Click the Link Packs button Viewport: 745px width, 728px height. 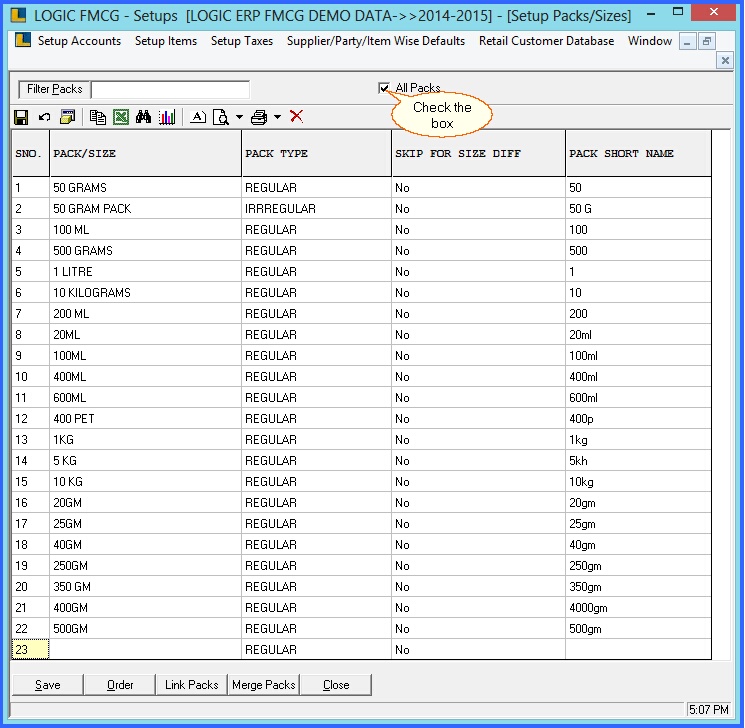[191, 685]
